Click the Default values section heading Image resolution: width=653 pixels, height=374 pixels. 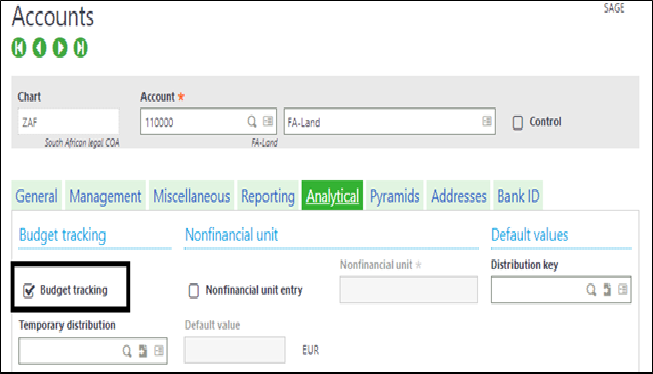(x=529, y=235)
